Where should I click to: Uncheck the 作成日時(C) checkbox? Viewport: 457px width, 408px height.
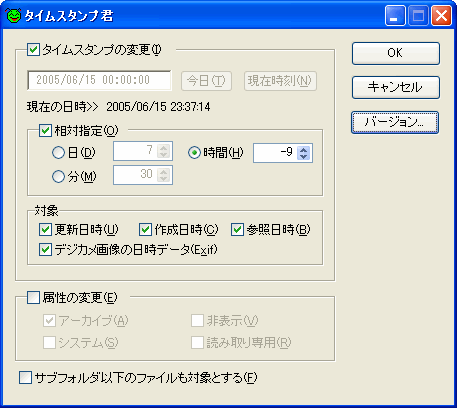point(145,230)
